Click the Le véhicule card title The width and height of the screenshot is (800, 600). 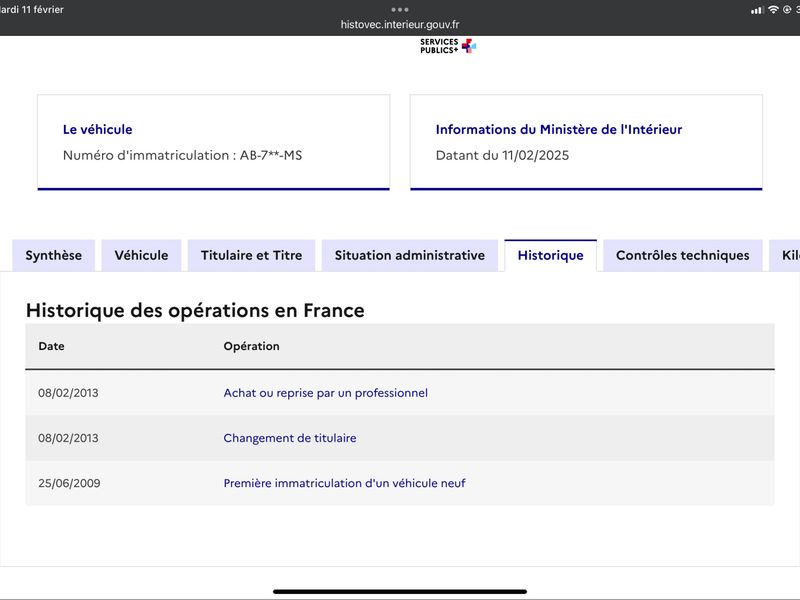pyautogui.click(x=97, y=130)
